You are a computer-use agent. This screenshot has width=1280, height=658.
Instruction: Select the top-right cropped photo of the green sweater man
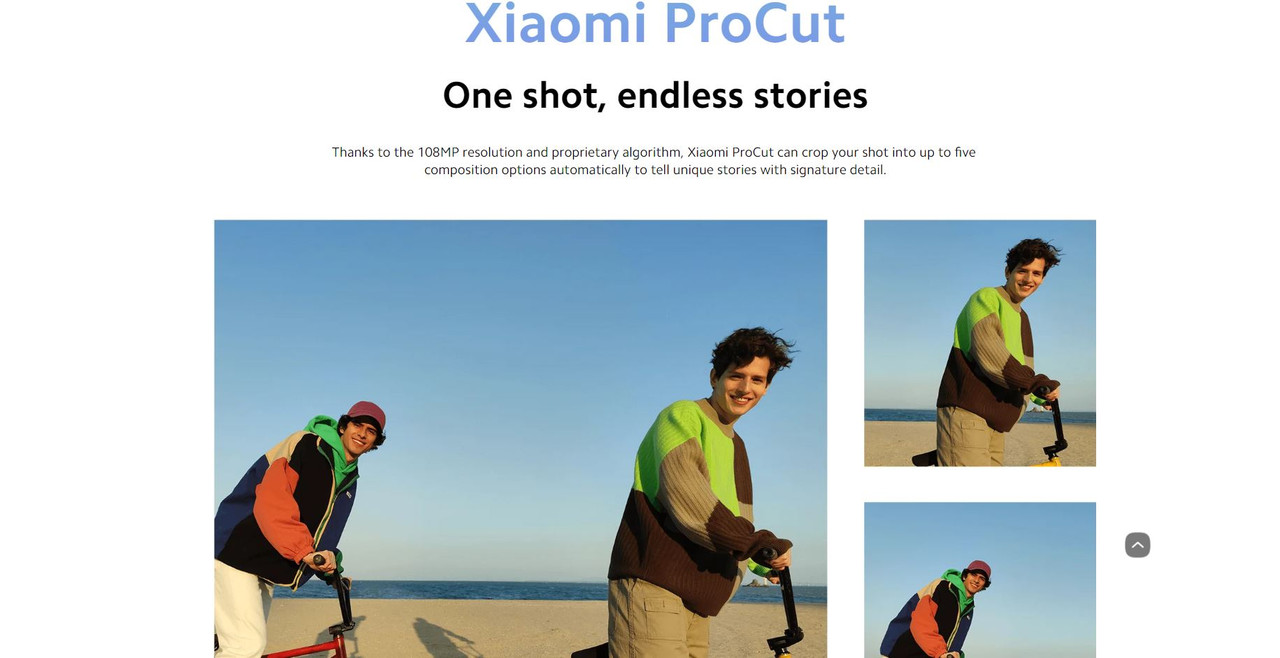[x=980, y=343]
